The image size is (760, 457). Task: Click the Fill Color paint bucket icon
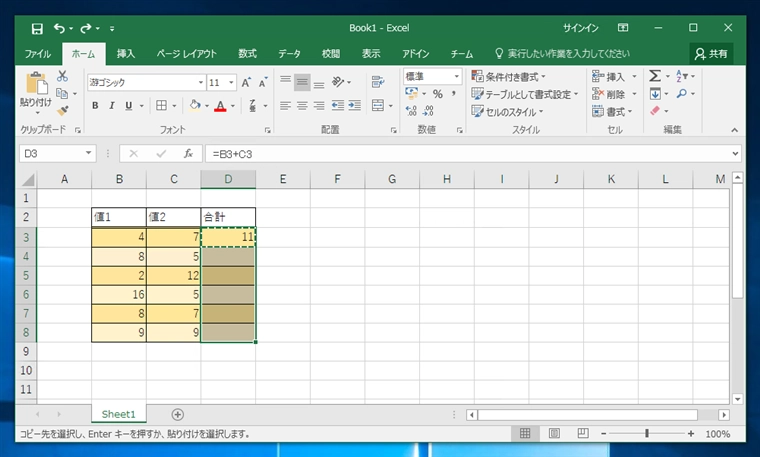(x=195, y=105)
